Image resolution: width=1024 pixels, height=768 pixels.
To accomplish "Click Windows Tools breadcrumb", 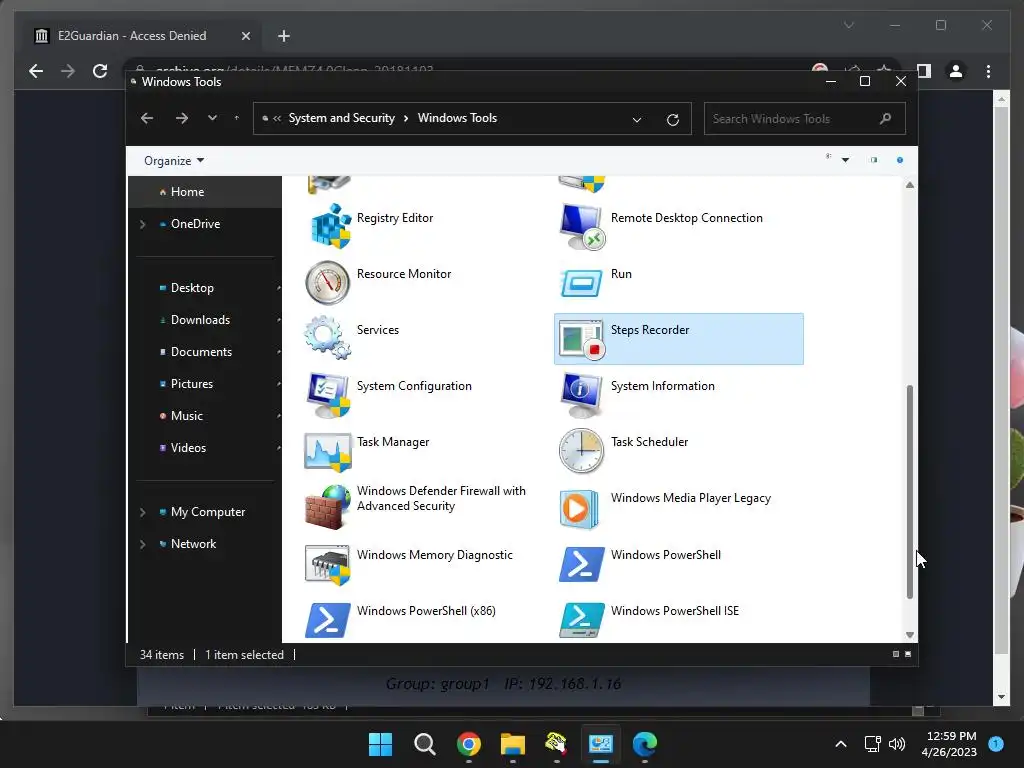I will pyautogui.click(x=457, y=118).
